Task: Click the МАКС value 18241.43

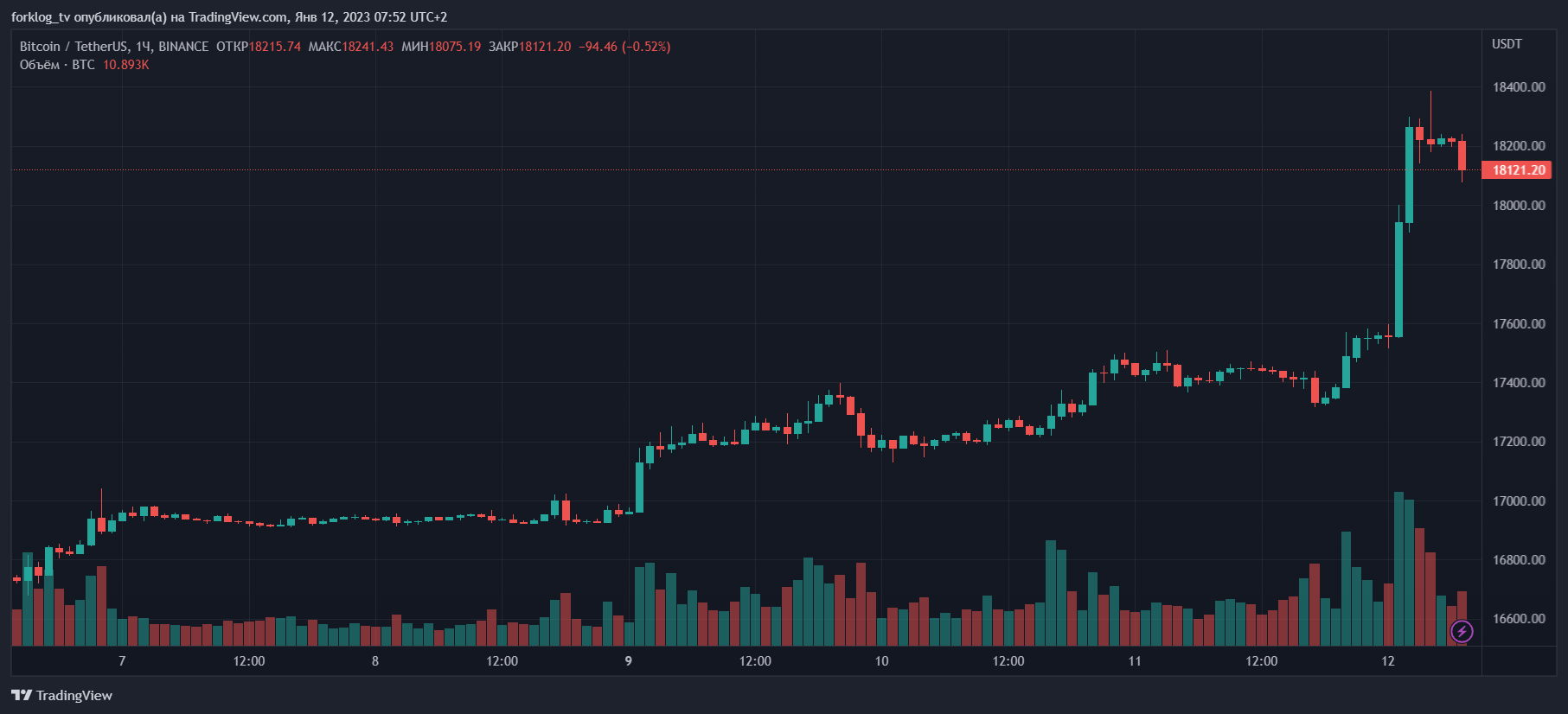Action: [368, 47]
